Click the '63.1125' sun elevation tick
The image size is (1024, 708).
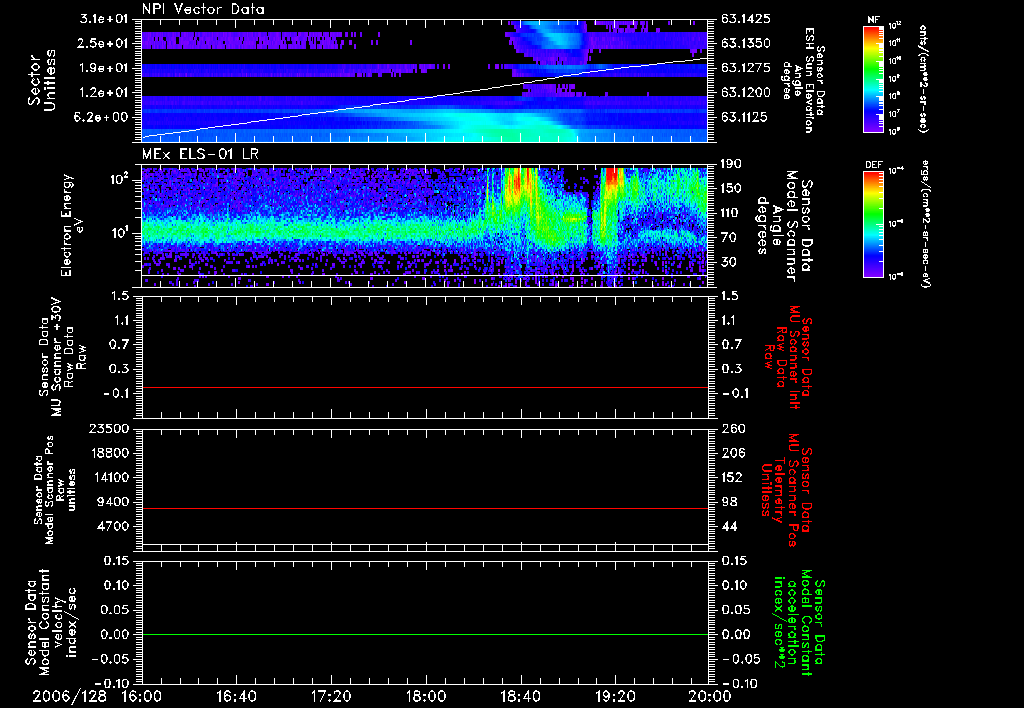point(745,118)
